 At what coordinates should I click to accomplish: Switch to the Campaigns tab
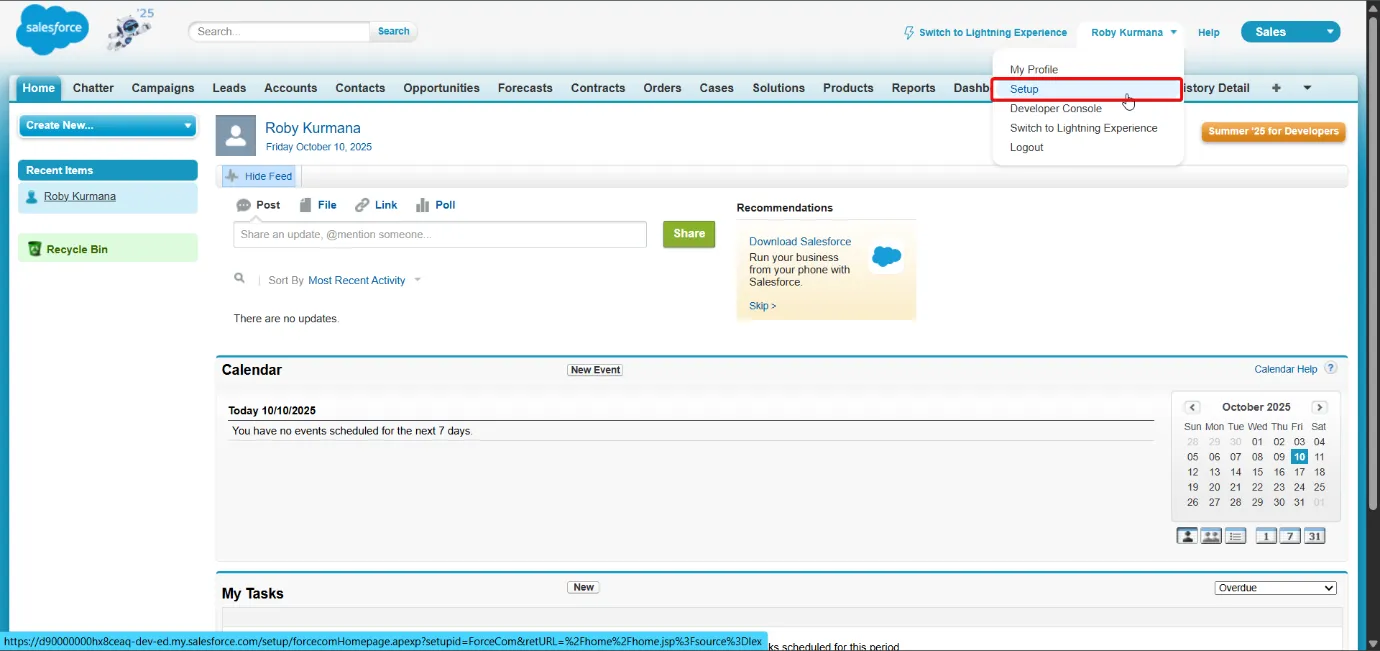tap(163, 88)
